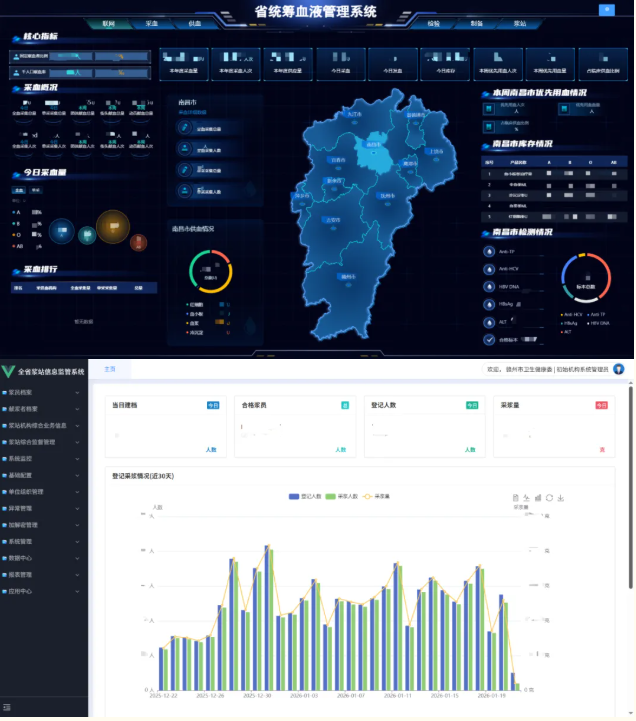Switch chart to bar chart icon
This screenshot has height=721, width=636.
538,497
